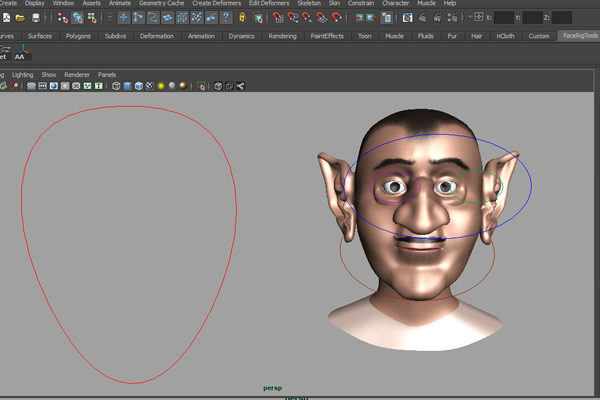Enable snap to points magnet icon
The height and width of the screenshot is (400, 600).
point(307,18)
